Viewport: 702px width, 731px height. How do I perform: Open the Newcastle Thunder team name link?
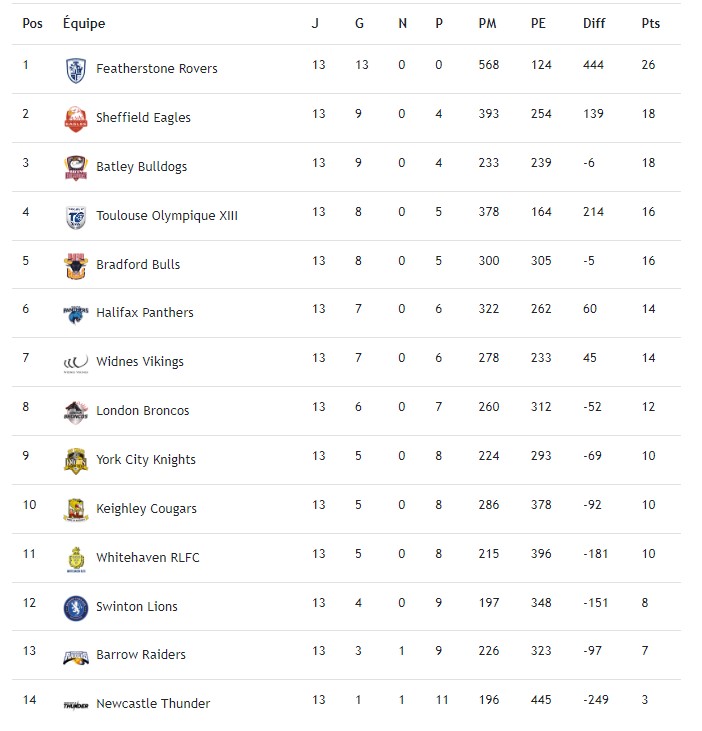(x=152, y=704)
